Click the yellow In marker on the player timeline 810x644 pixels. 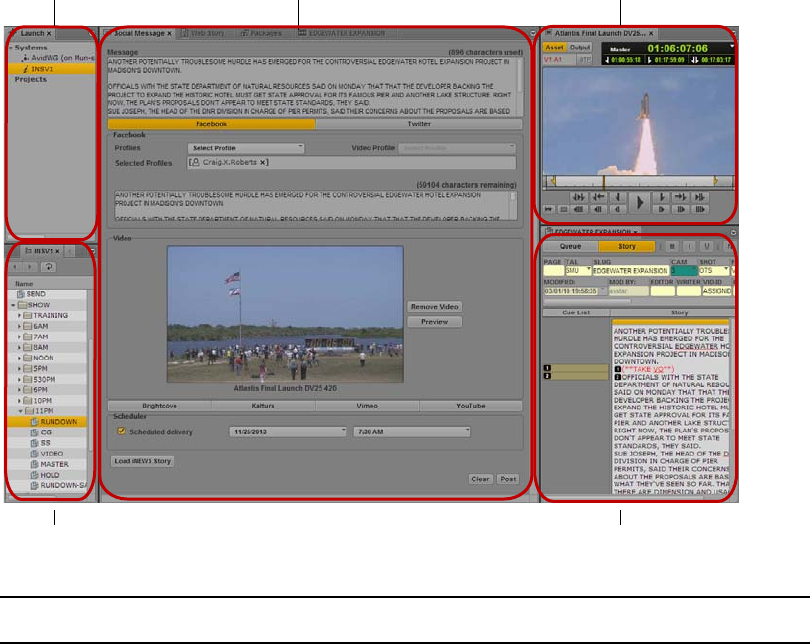tap(553, 181)
